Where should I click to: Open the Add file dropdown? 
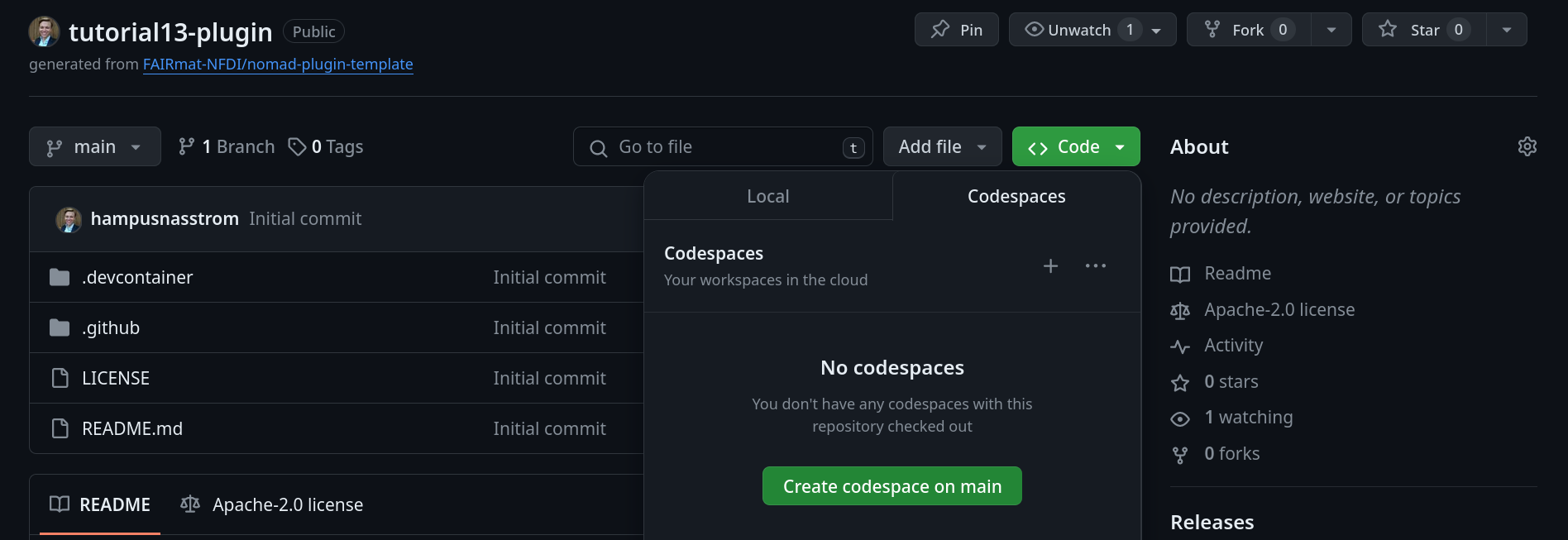coord(942,146)
